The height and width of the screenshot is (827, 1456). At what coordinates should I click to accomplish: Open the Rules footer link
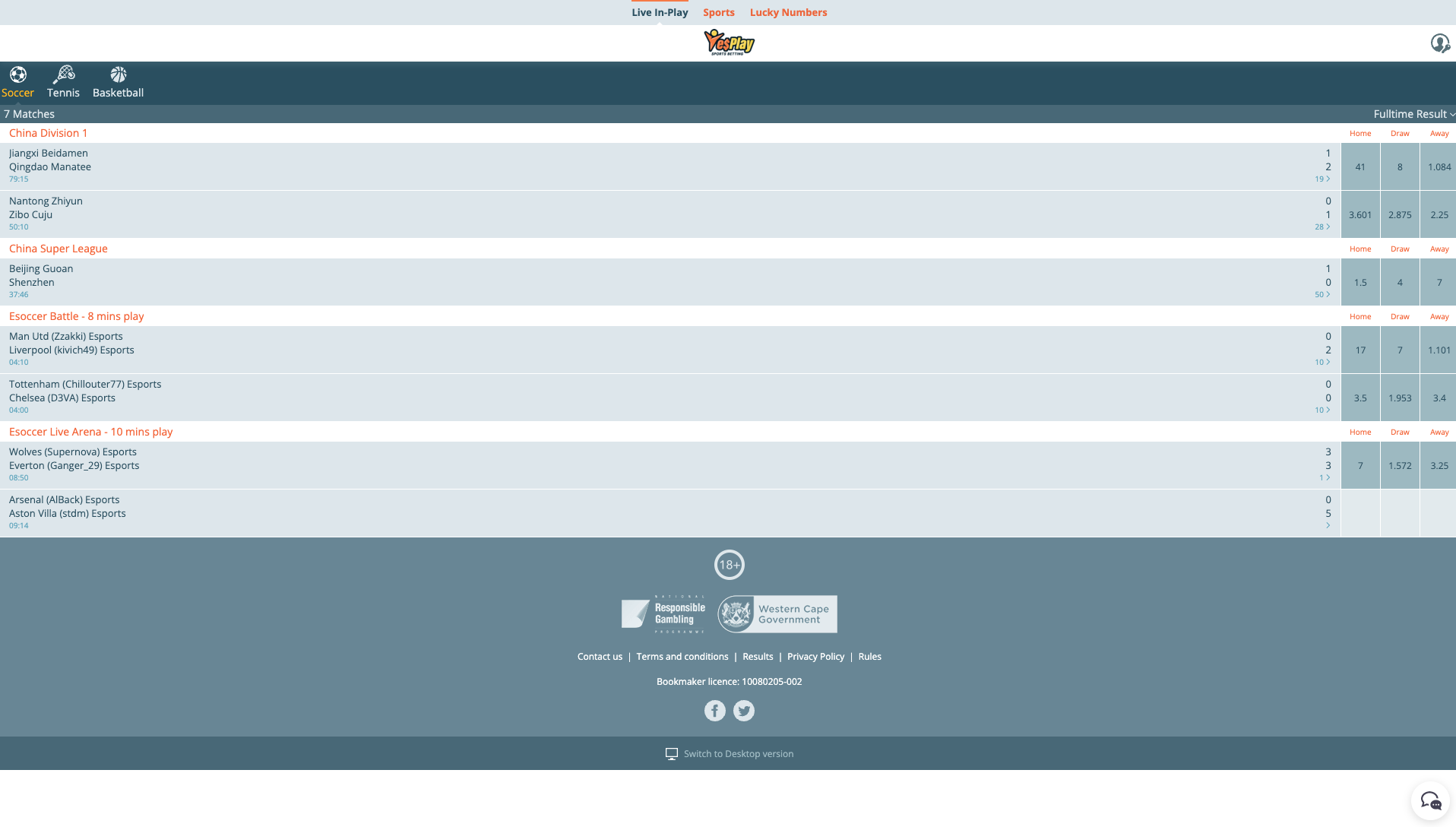pos(870,657)
